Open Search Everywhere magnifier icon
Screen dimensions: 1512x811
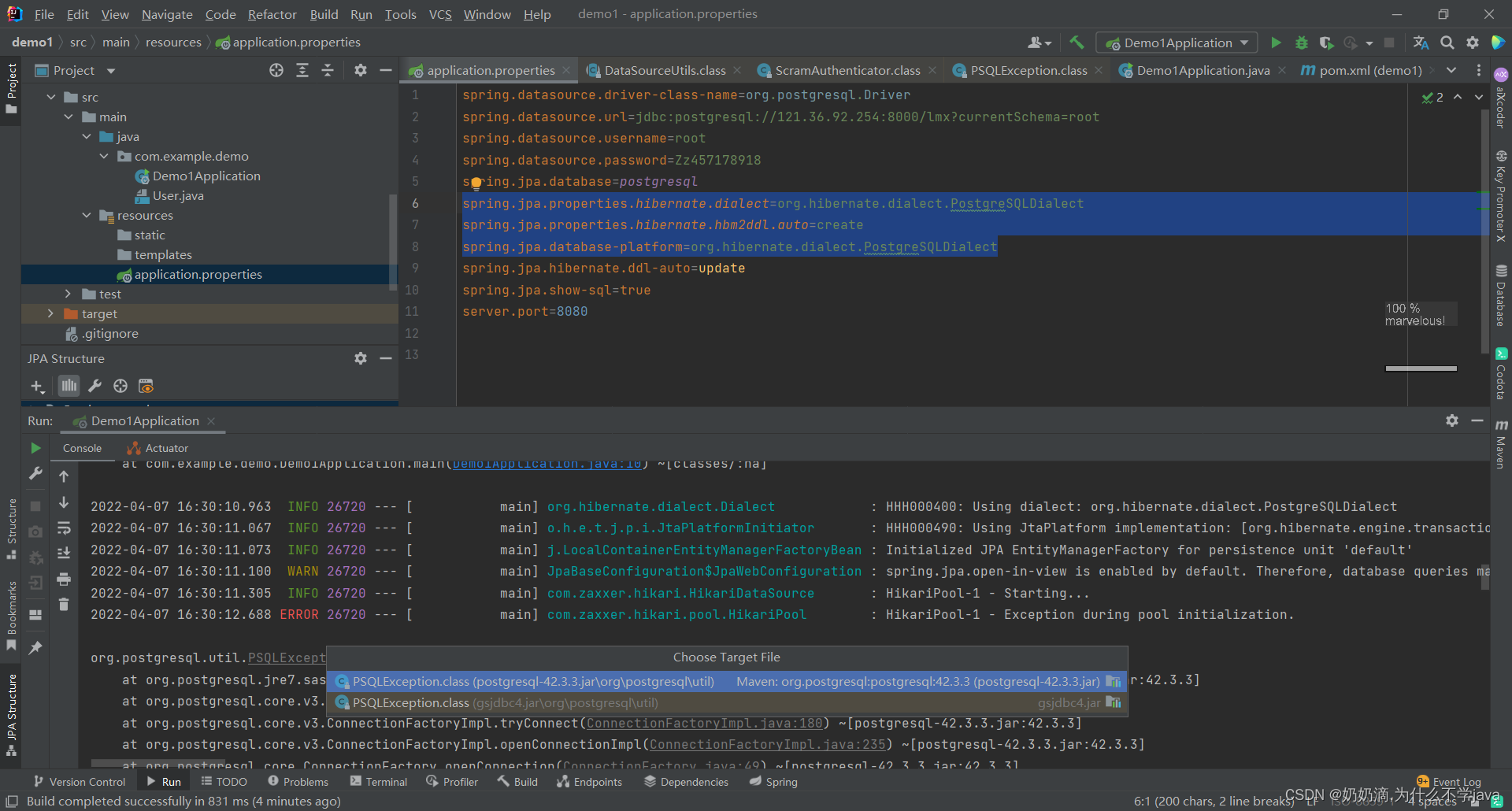coord(1447,43)
